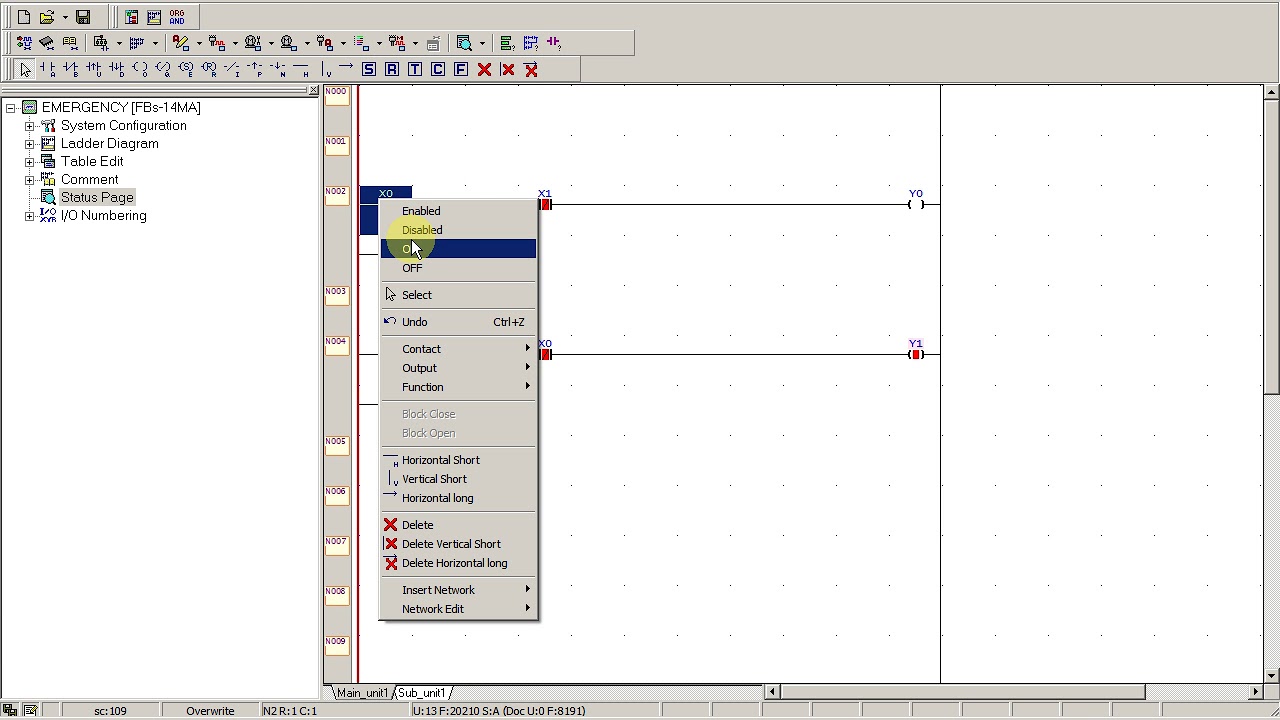1280x720 pixels.
Task: Select the normally closed contact (B) tool
Action: coord(70,69)
